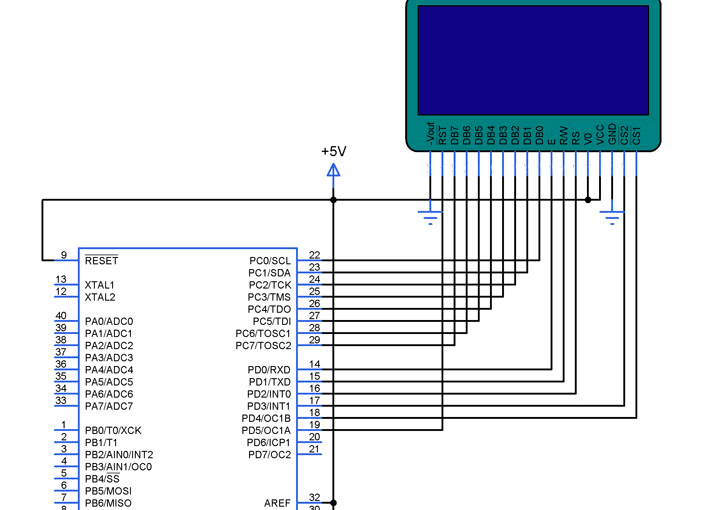
Task: Click the PD1/TXD pin label
Action: point(270,382)
